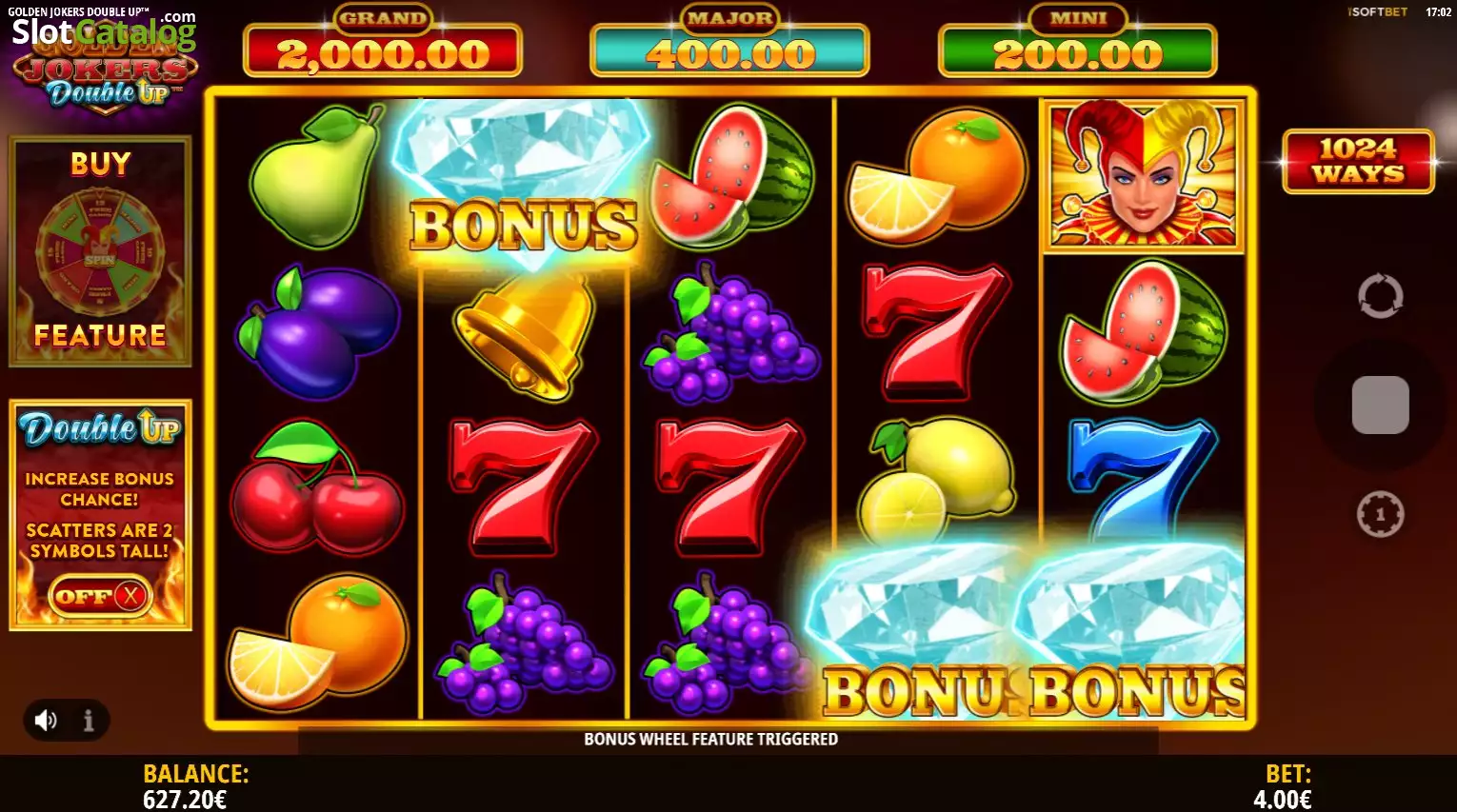Click the Golden Joker symbol
The height and width of the screenshot is (812, 1457).
1143,176
